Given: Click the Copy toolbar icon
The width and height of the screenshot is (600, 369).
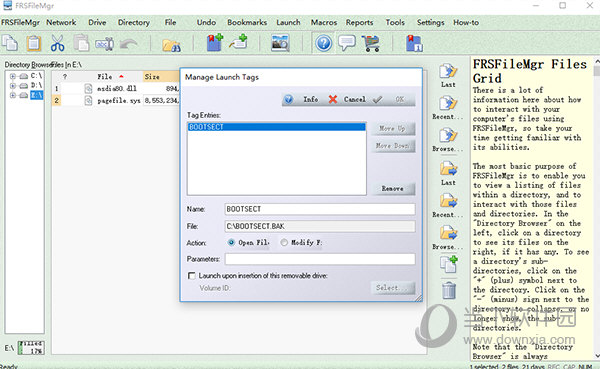Looking at the screenshot, I should point(10,43).
